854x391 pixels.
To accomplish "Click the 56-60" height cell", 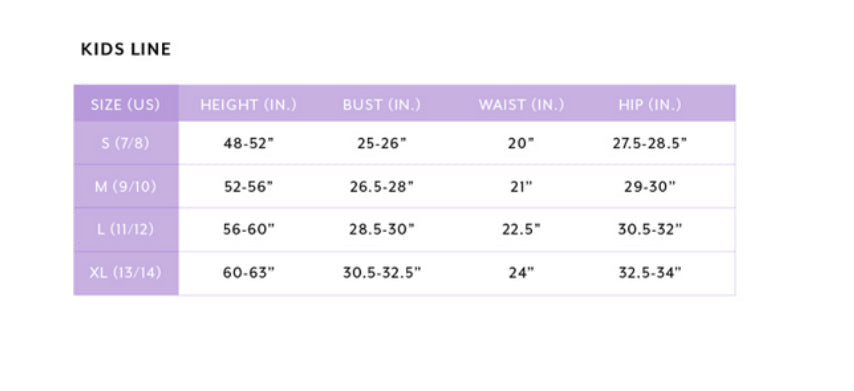I will pyautogui.click(x=248, y=229).
